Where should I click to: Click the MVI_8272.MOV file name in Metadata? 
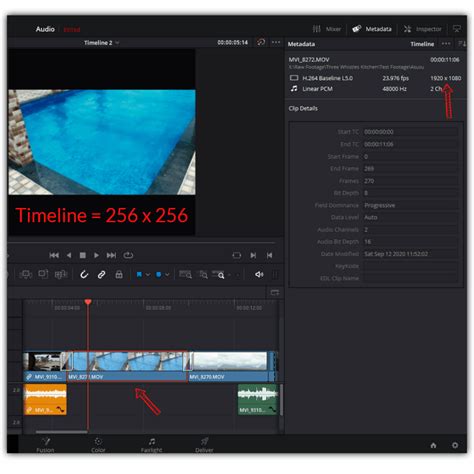pyautogui.click(x=309, y=60)
